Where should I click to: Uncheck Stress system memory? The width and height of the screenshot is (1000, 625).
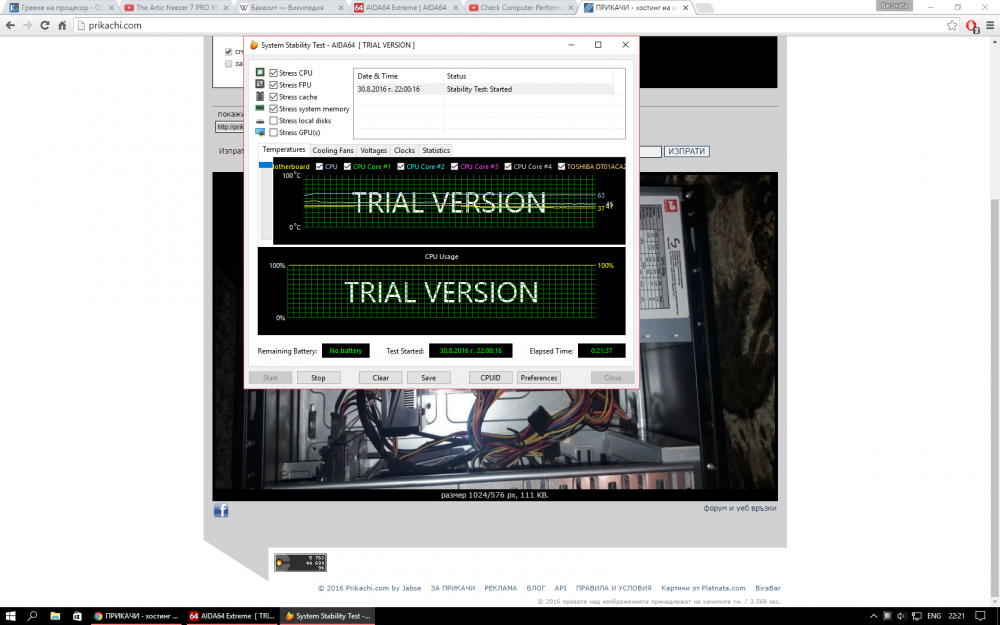274,109
